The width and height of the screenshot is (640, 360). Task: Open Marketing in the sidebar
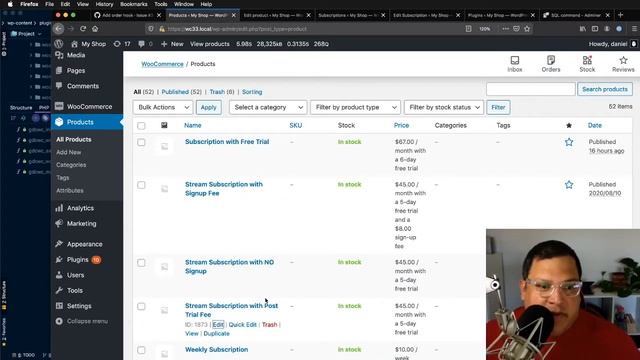(81, 224)
